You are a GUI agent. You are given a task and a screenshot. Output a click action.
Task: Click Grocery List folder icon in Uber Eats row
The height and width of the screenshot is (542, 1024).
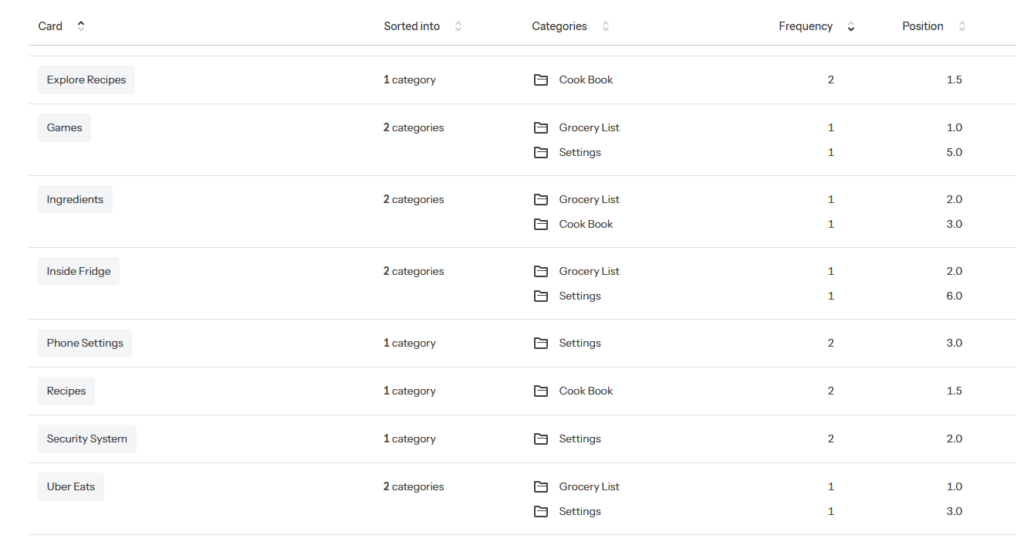[x=541, y=487]
